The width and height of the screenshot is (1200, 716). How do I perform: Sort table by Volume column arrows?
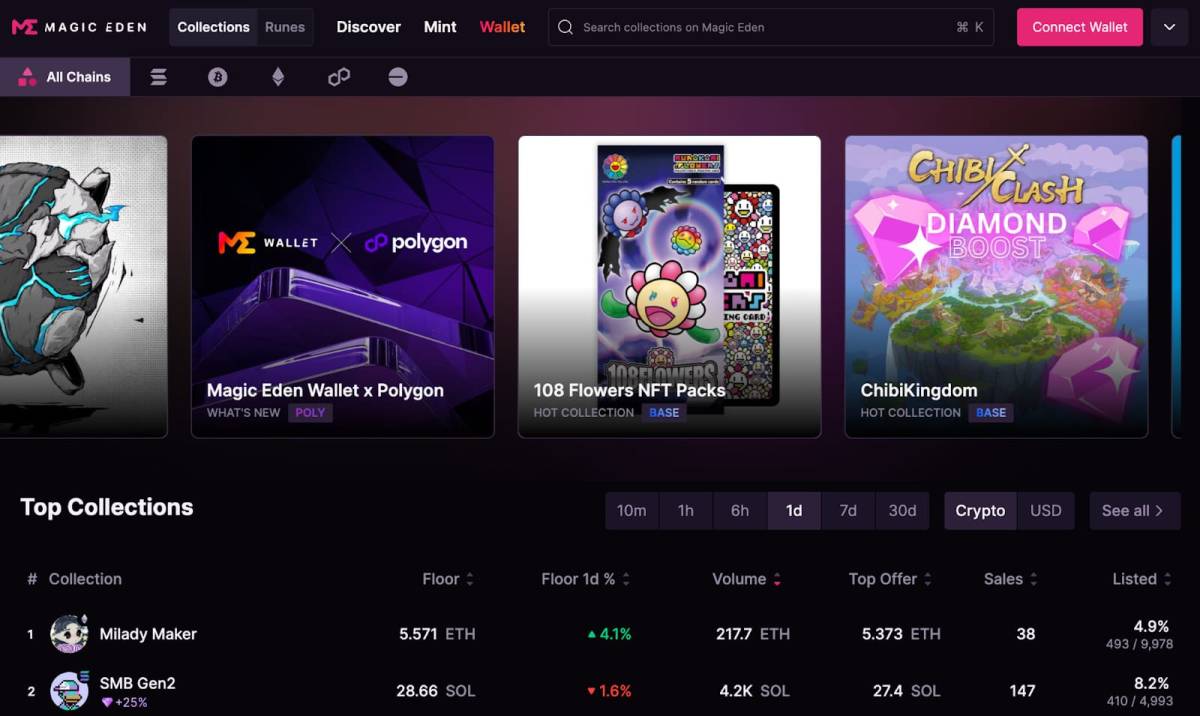pyautogui.click(x=777, y=579)
